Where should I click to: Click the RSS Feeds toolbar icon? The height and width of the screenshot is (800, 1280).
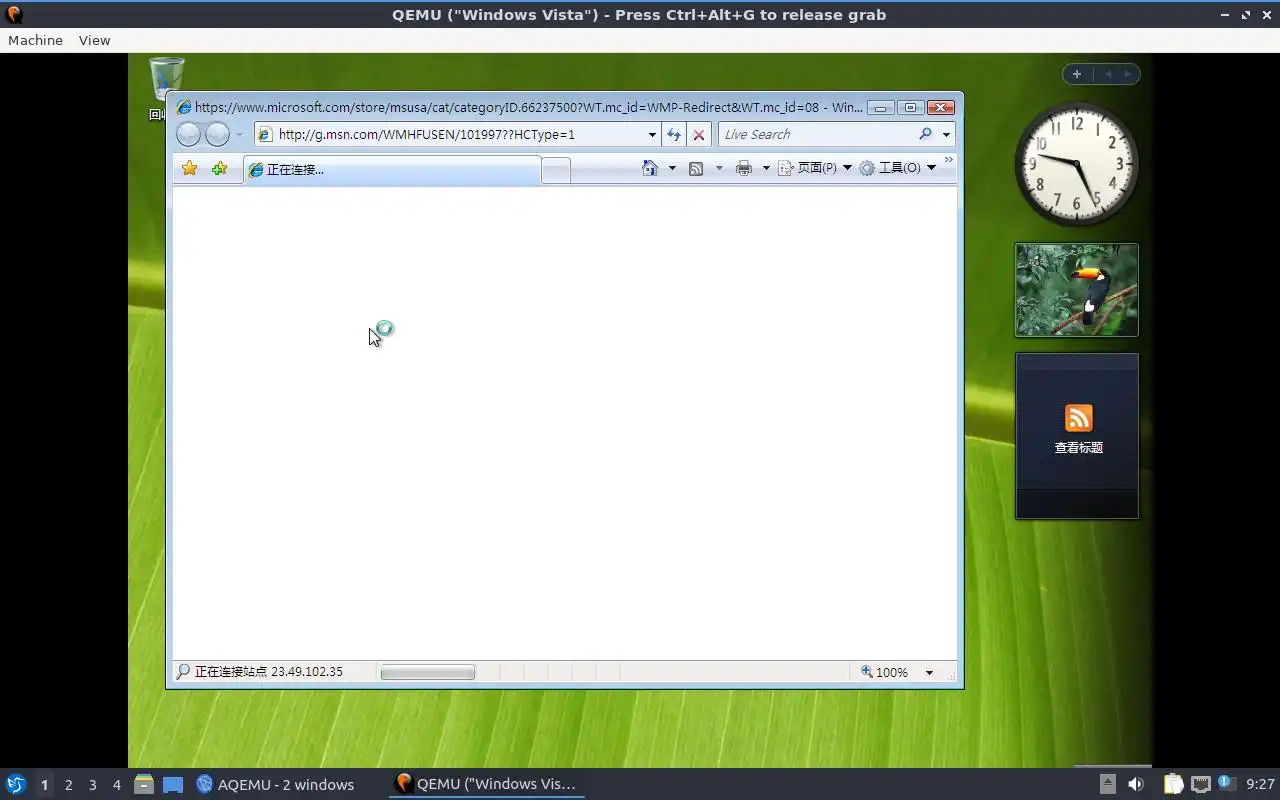(696, 168)
